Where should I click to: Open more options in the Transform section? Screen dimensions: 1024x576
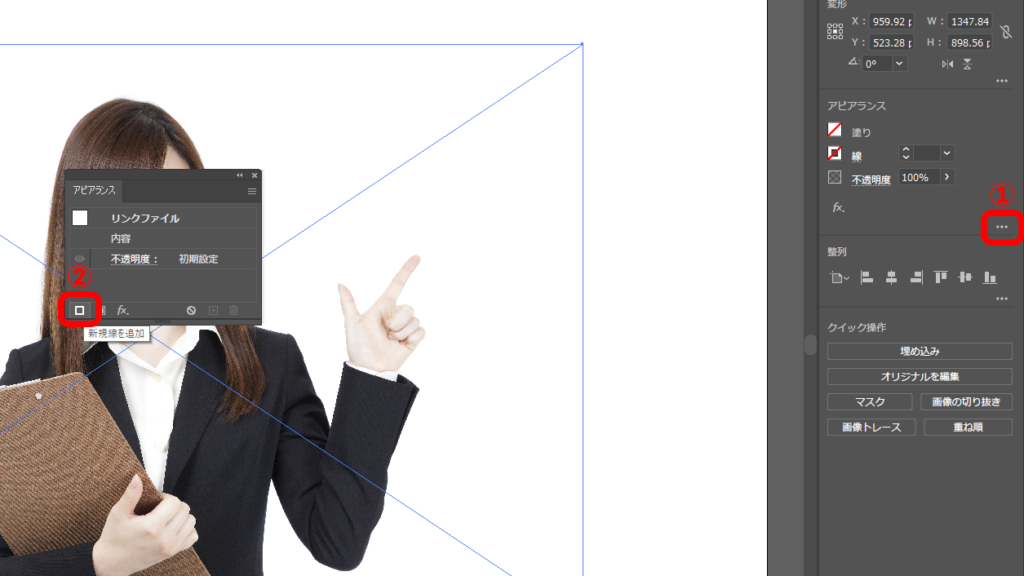[1002, 81]
